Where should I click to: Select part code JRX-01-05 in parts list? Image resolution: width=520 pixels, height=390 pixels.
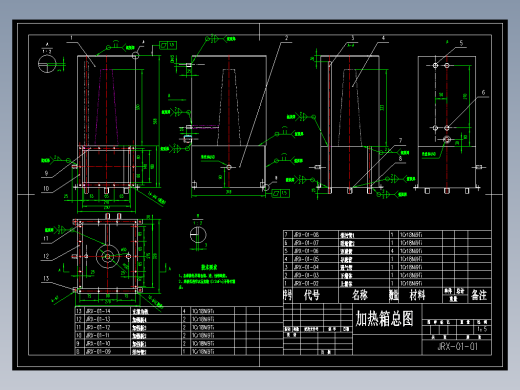[306, 259]
